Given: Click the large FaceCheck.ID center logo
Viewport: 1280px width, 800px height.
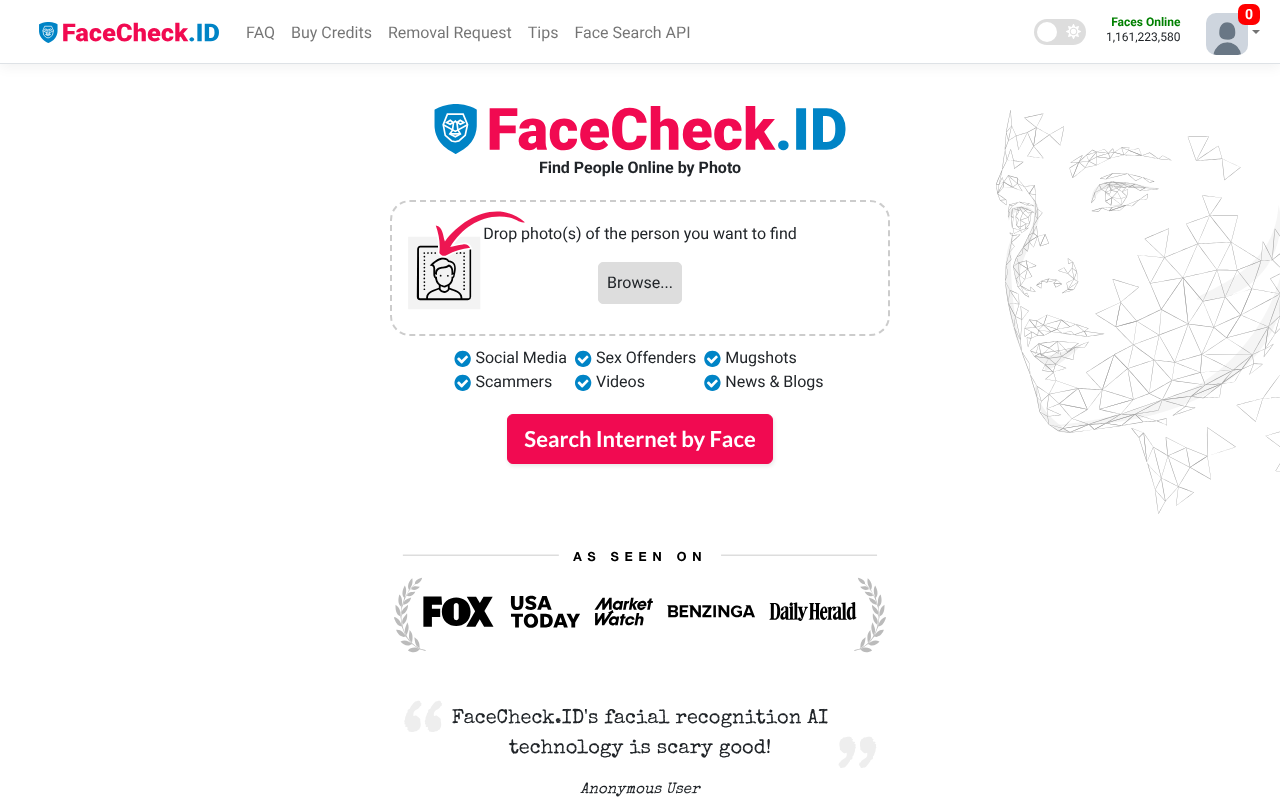Looking at the screenshot, I should pyautogui.click(x=640, y=130).
